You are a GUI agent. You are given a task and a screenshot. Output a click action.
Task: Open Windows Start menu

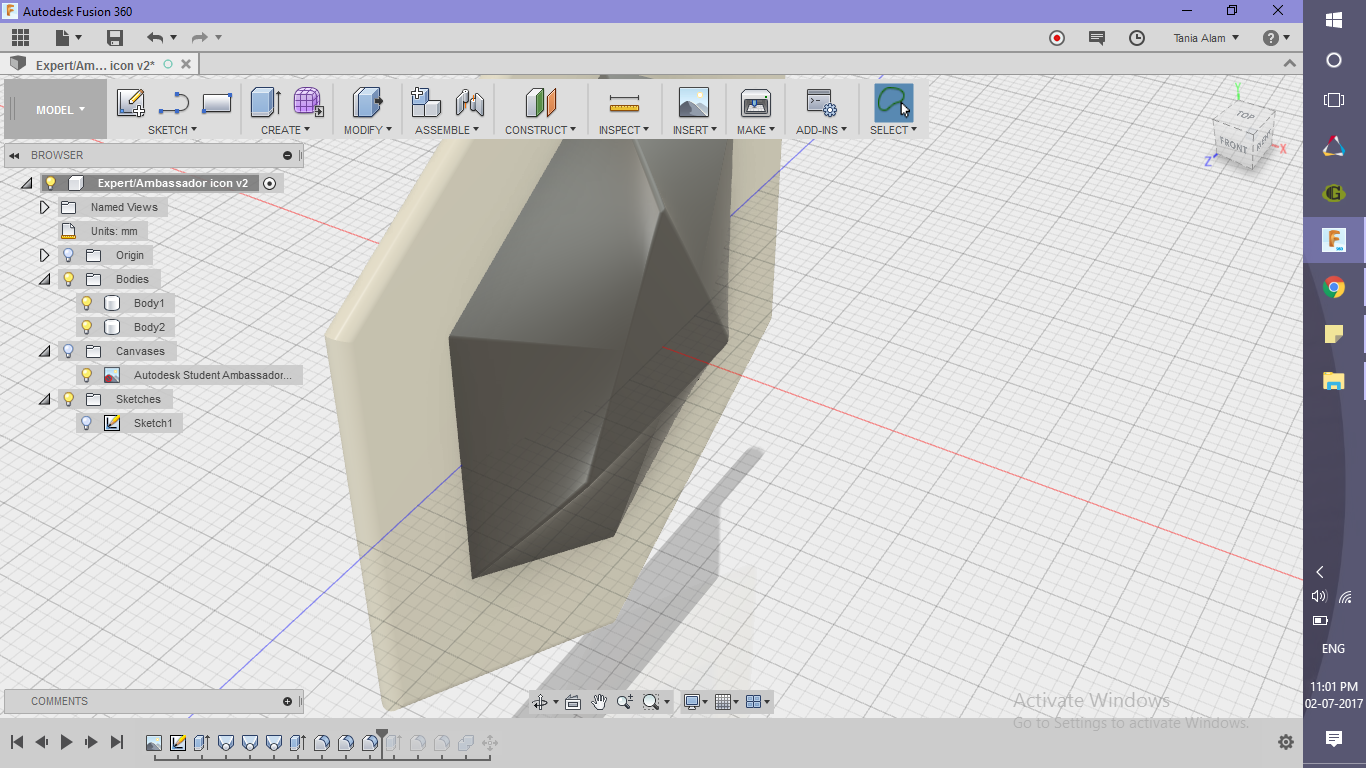pos(1333,20)
